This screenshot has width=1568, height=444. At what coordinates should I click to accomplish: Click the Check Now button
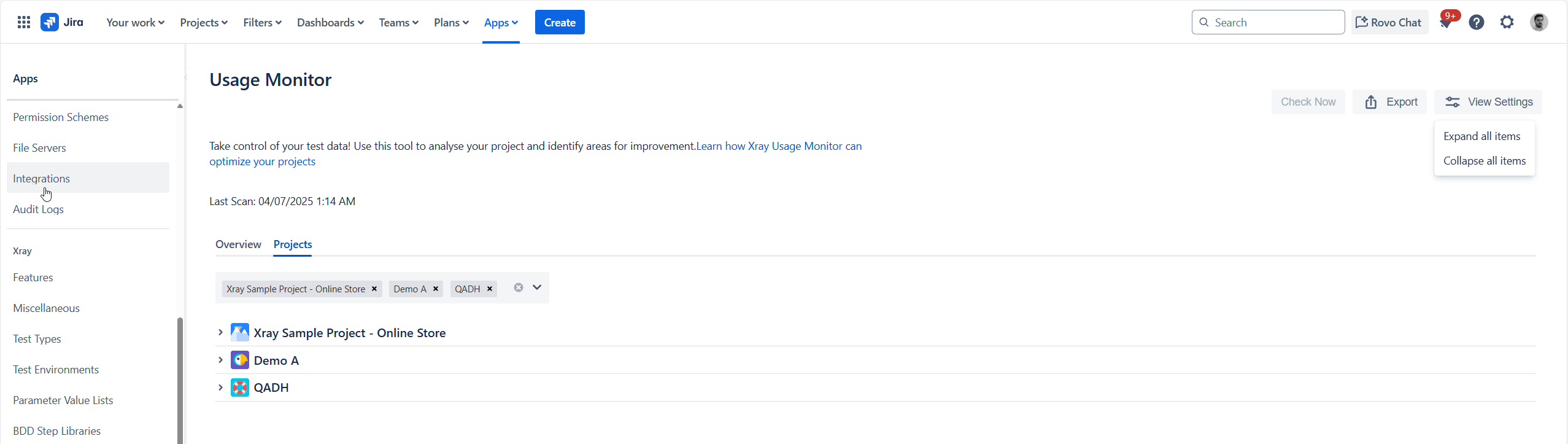click(1308, 102)
